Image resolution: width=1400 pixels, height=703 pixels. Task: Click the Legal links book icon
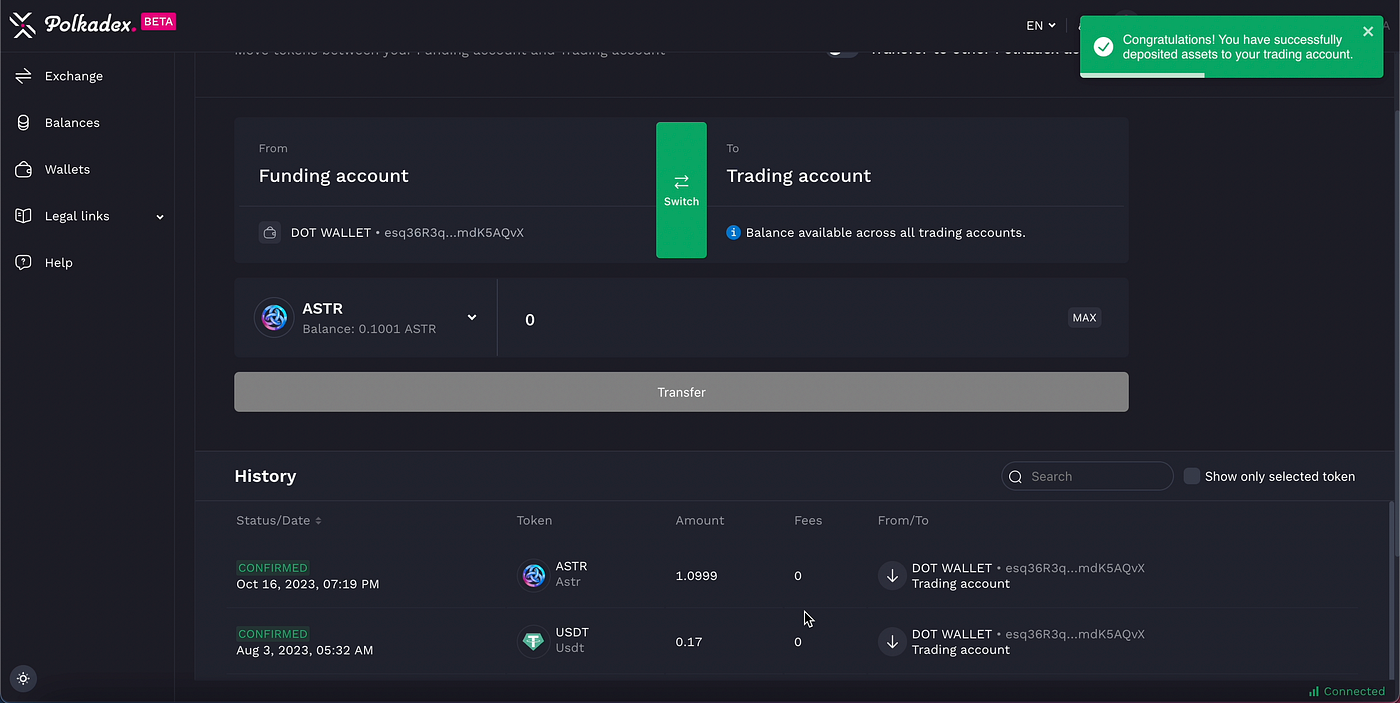point(24,216)
